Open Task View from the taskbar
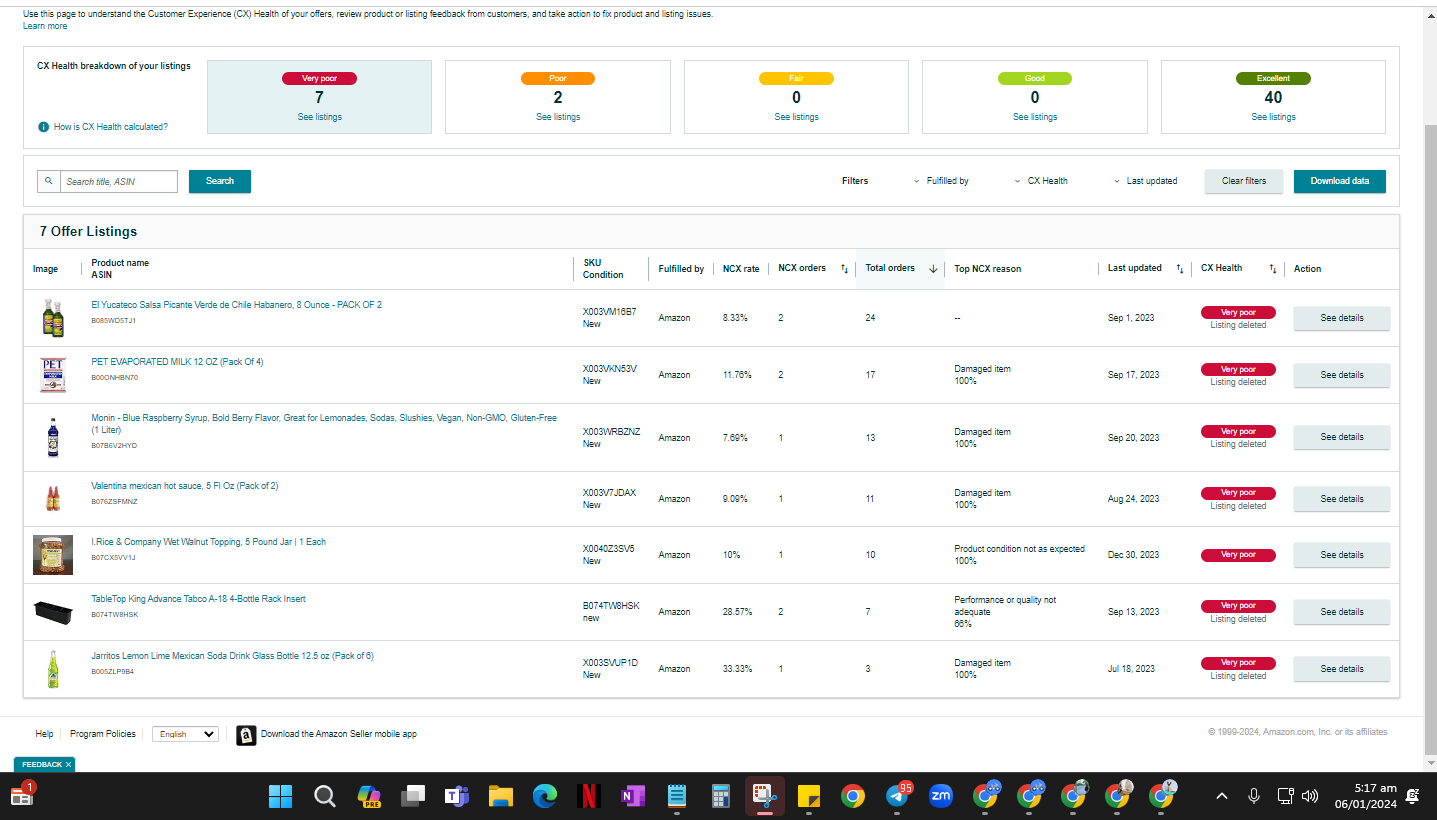 pyautogui.click(x=413, y=796)
